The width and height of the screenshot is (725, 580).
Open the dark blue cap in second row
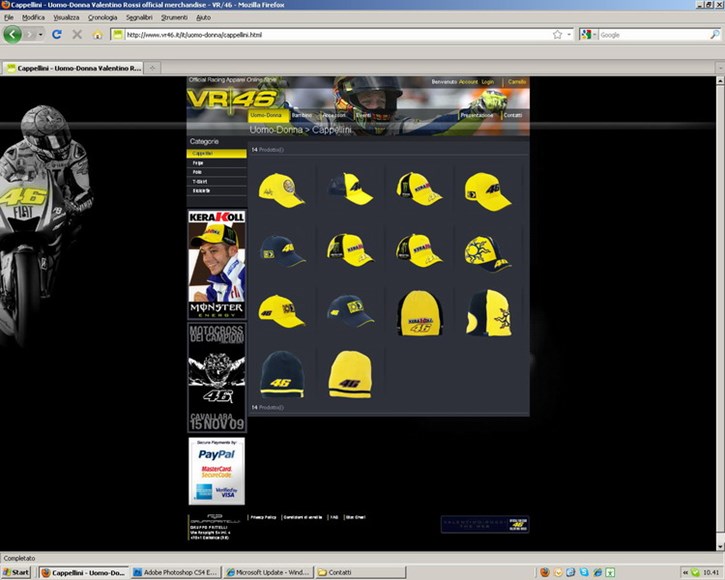(x=282, y=251)
